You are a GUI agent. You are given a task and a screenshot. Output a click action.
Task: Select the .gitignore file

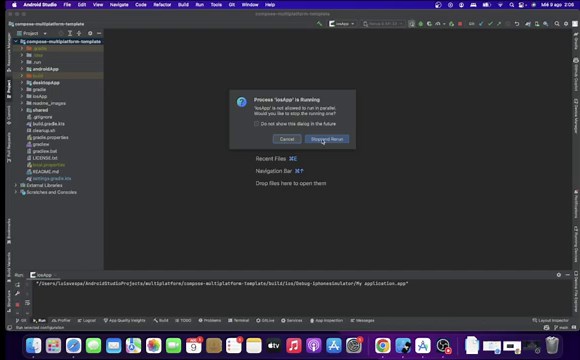(39, 117)
